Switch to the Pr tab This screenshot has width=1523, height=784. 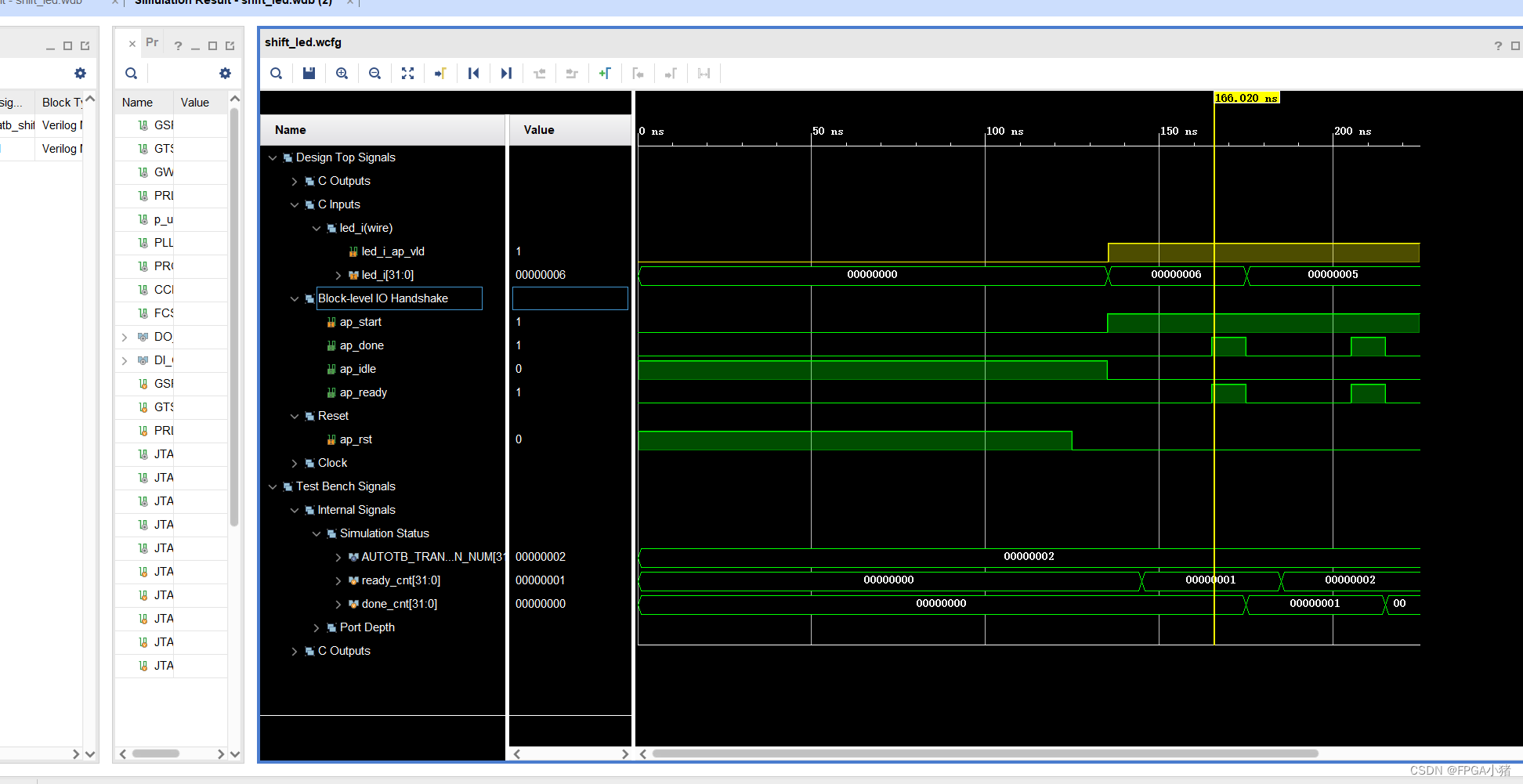(x=152, y=42)
